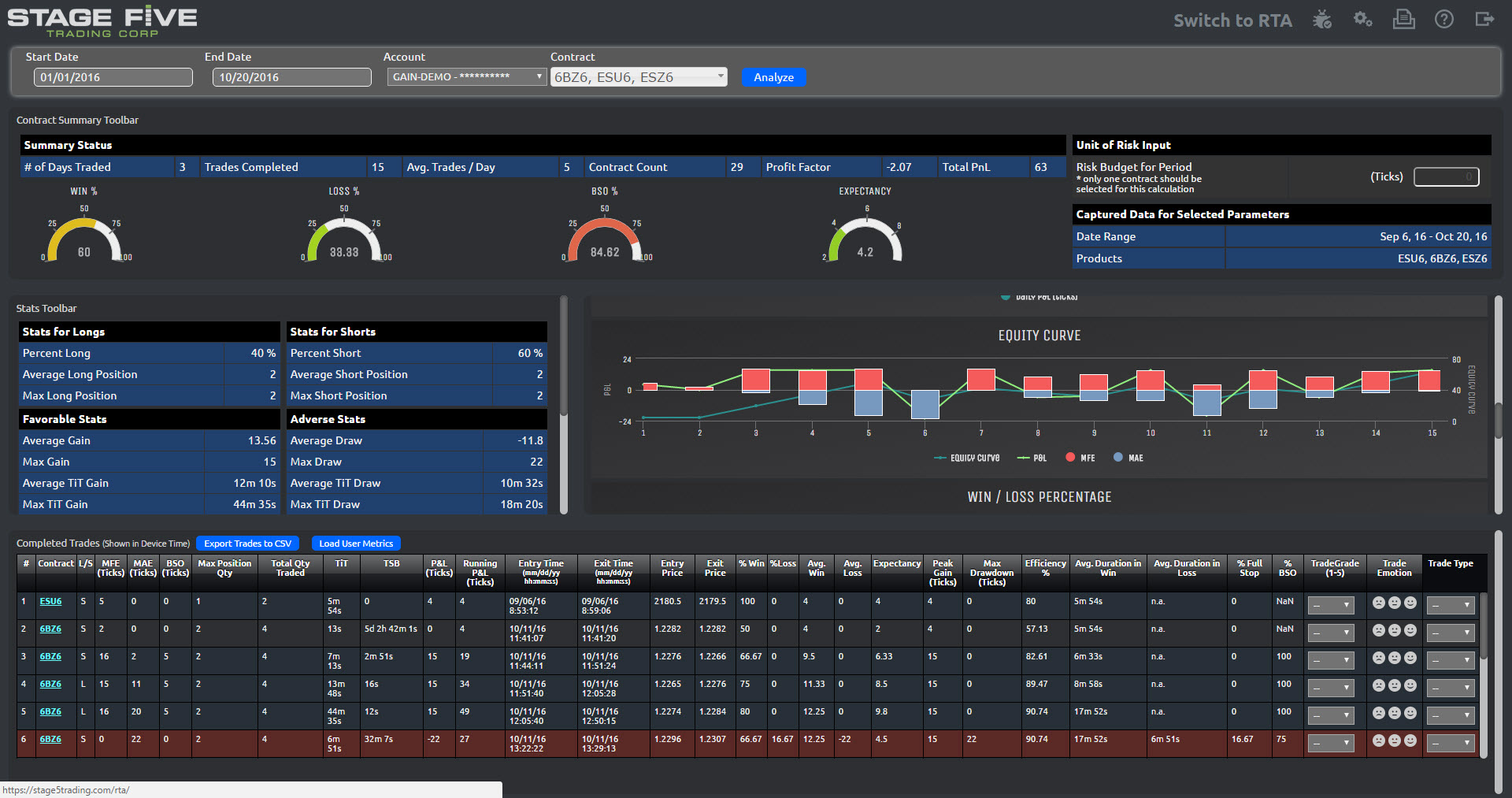Select happy face emotion for trade 3
The height and width of the screenshot is (798, 1512).
pos(1410,658)
